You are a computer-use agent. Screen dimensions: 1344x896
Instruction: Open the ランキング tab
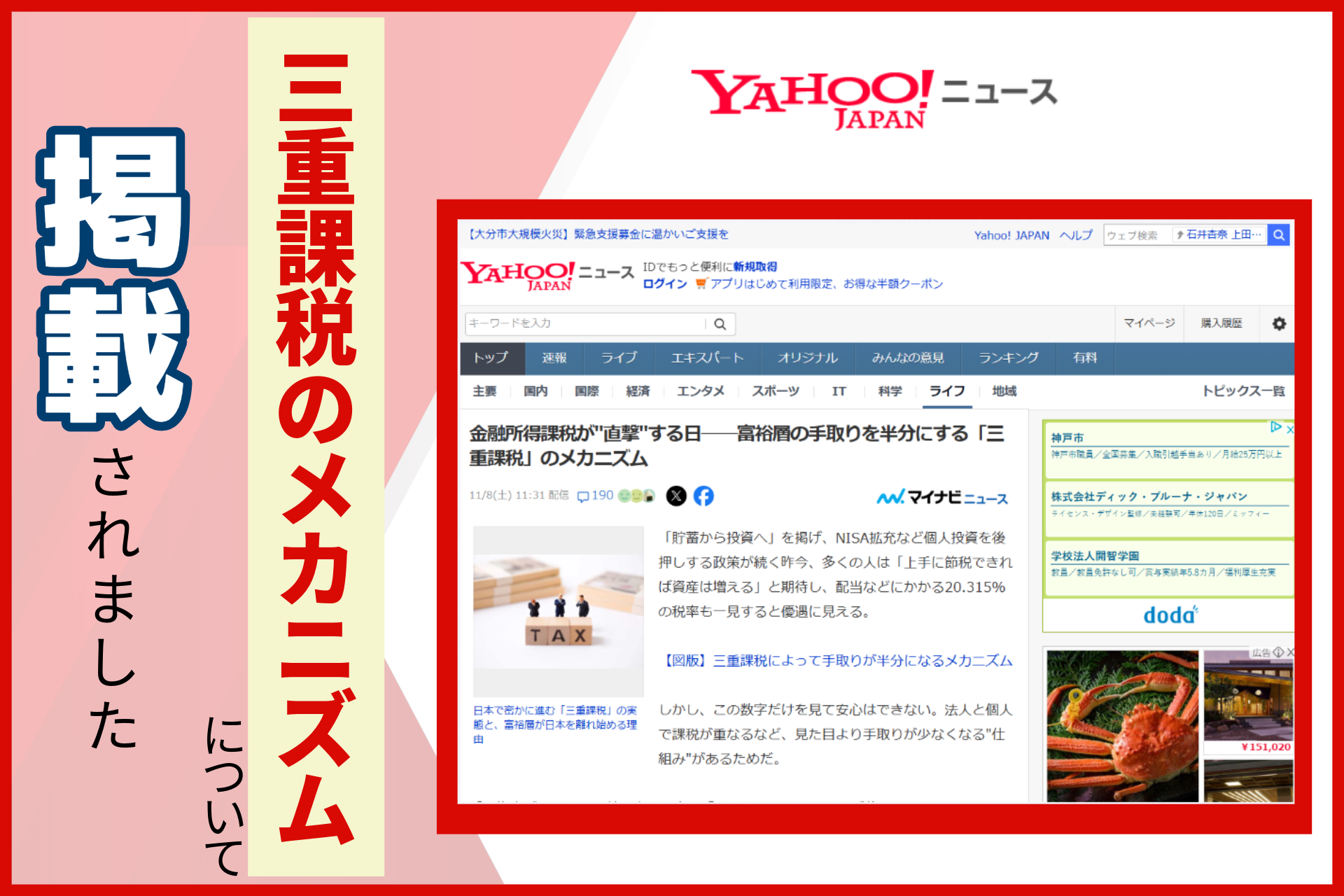pyautogui.click(x=1009, y=358)
